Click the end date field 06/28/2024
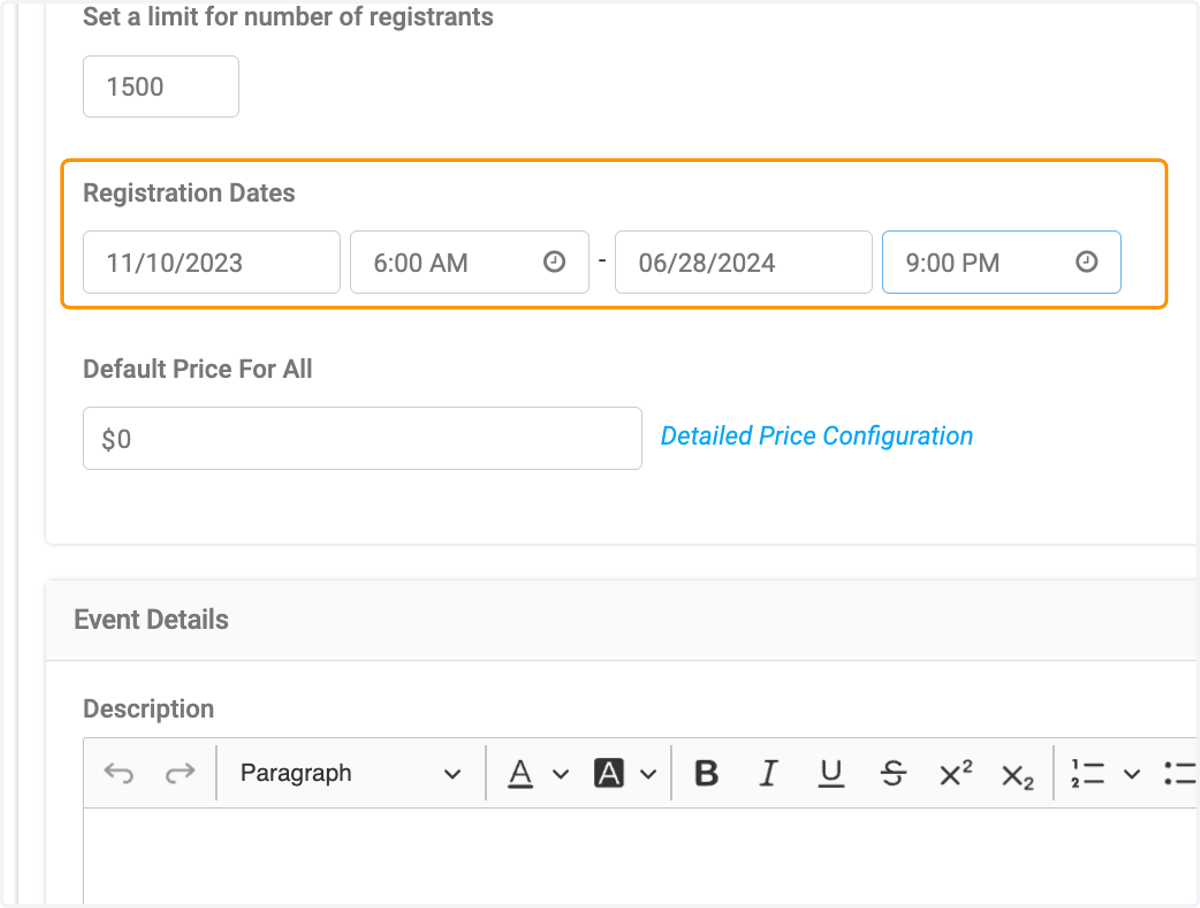The image size is (1200, 908). click(744, 262)
